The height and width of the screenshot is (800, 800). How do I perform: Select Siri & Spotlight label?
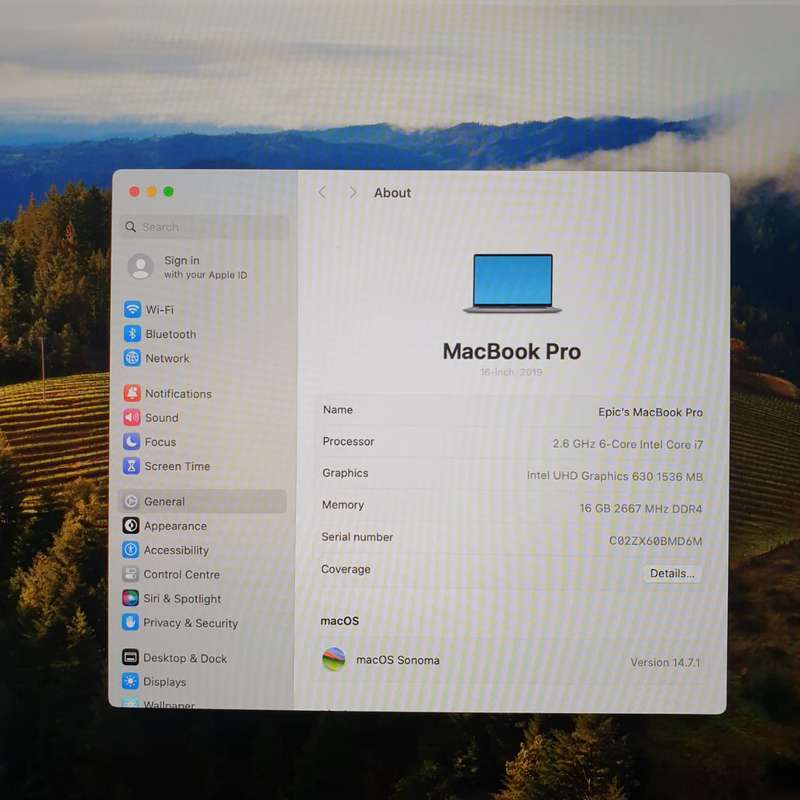coord(182,598)
